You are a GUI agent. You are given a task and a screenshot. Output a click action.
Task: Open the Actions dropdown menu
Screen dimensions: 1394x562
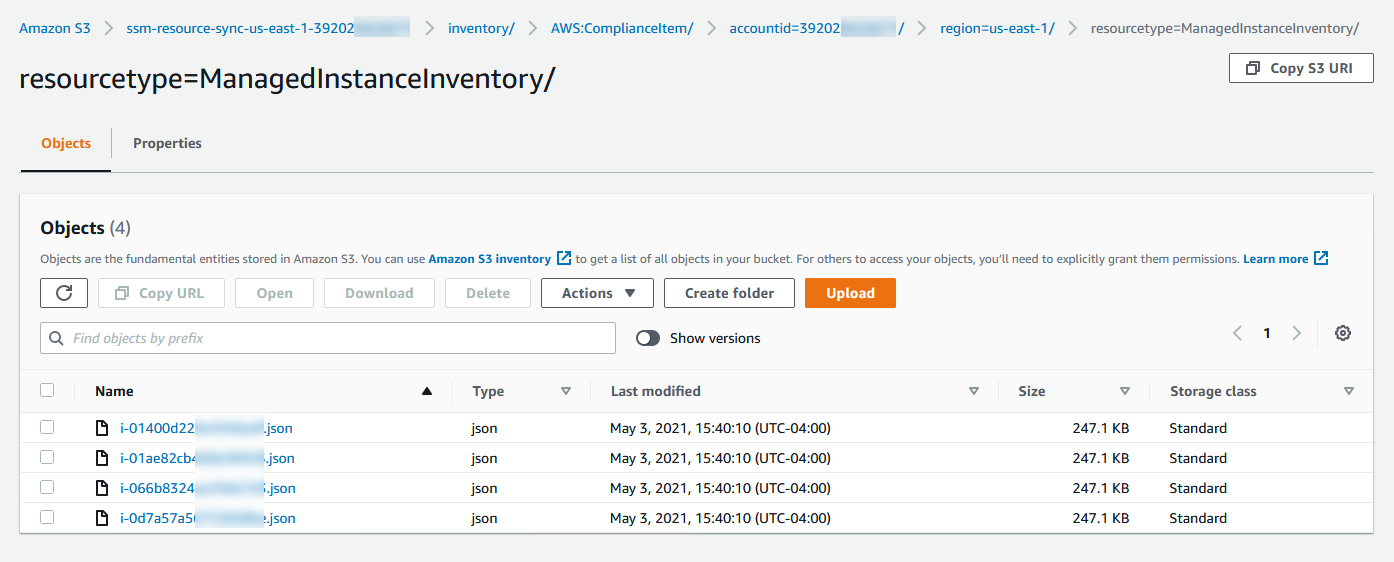[597, 293]
